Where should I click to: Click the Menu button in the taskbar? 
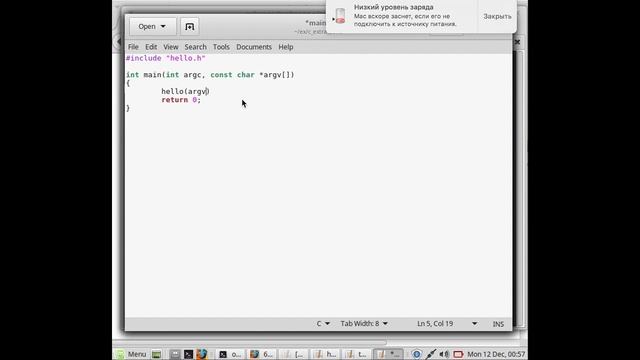131,354
